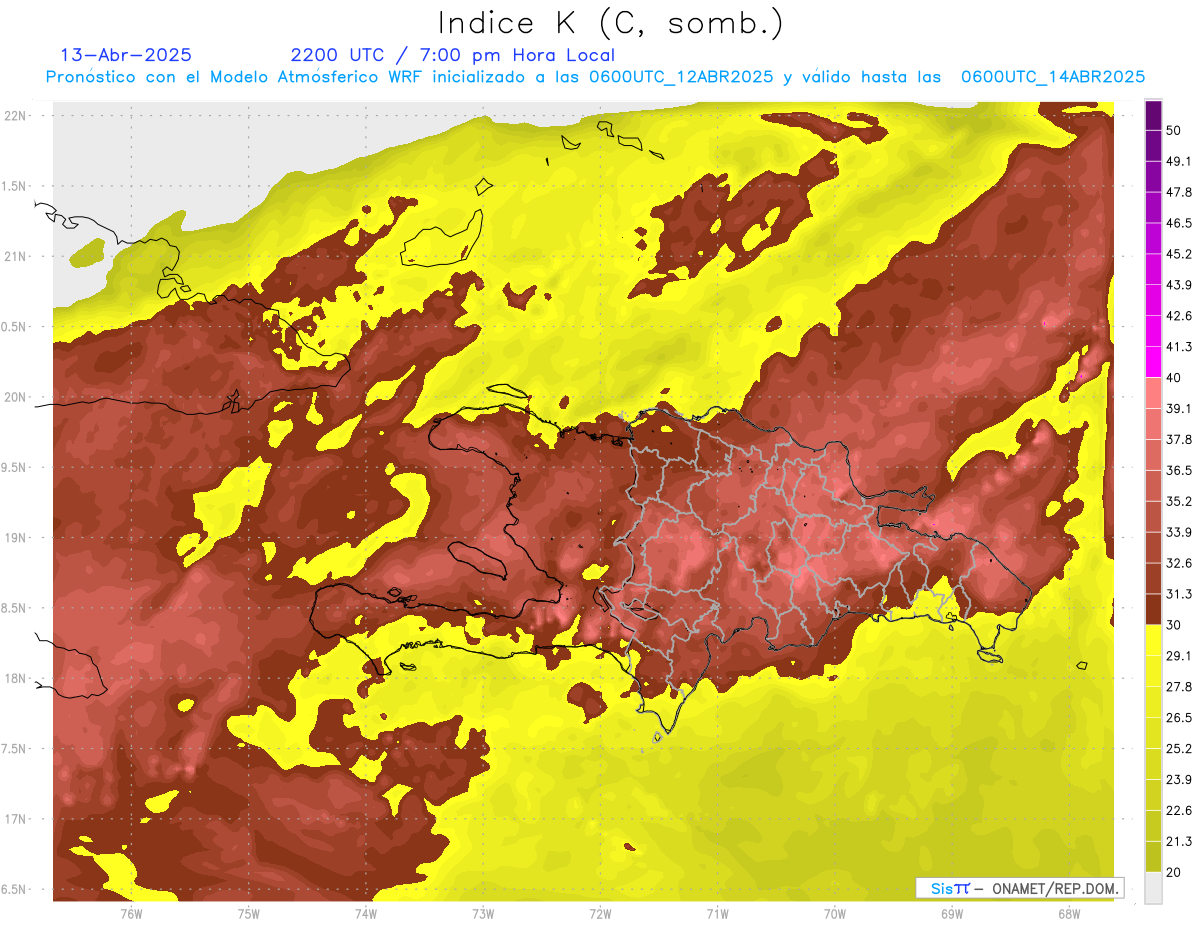Click the map title "Indice K (C, somb.)"
The image size is (1200, 927).
610,23
